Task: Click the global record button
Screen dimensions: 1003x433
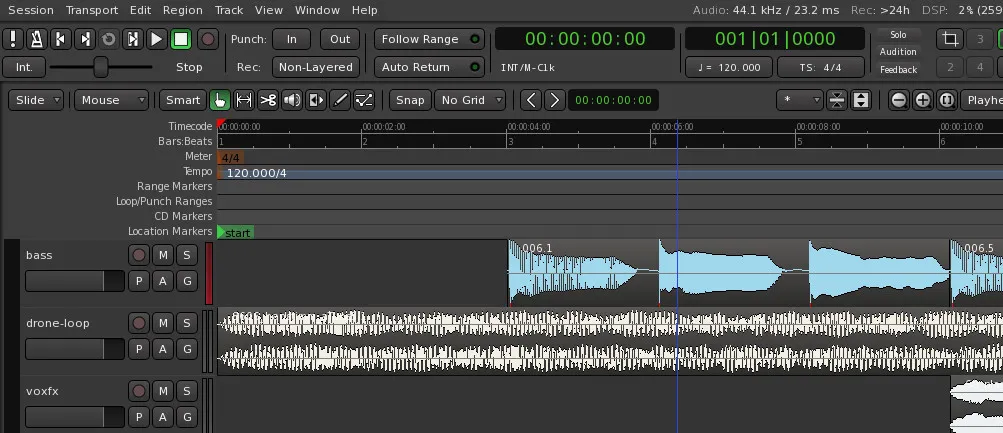Action: (x=207, y=39)
